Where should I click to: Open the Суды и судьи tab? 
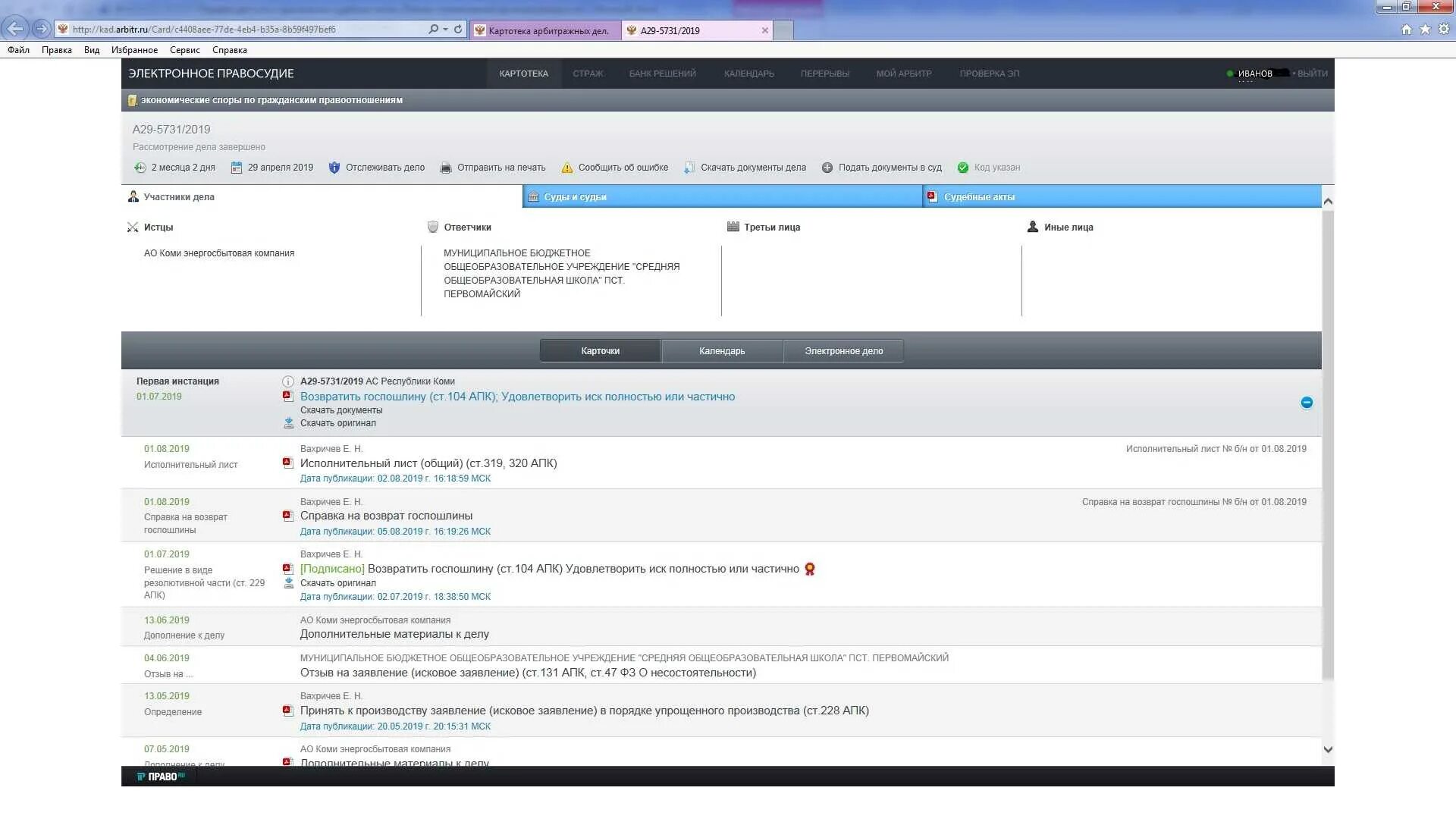pos(575,197)
